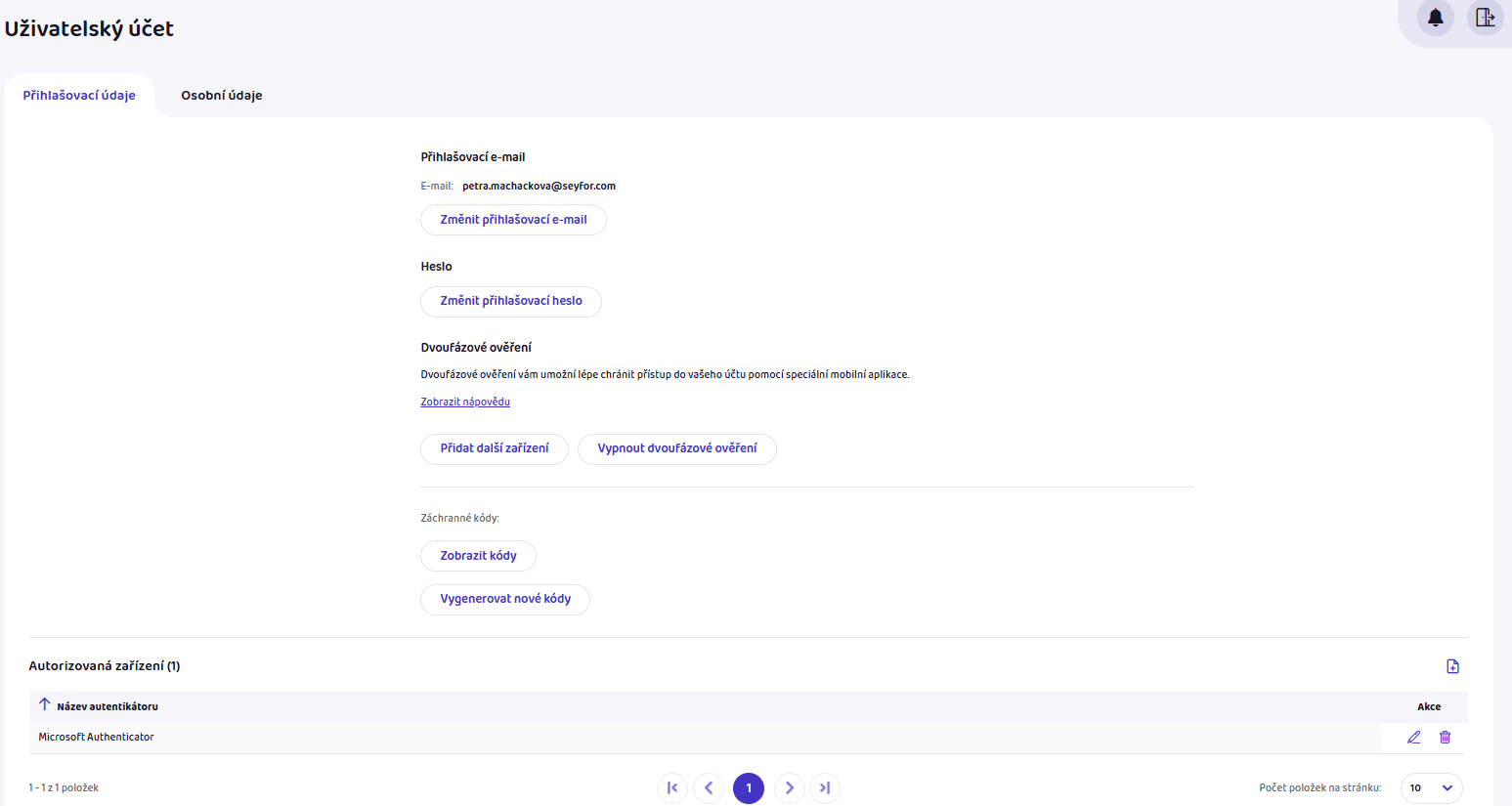Click Zobrazit kódy button

478,556
